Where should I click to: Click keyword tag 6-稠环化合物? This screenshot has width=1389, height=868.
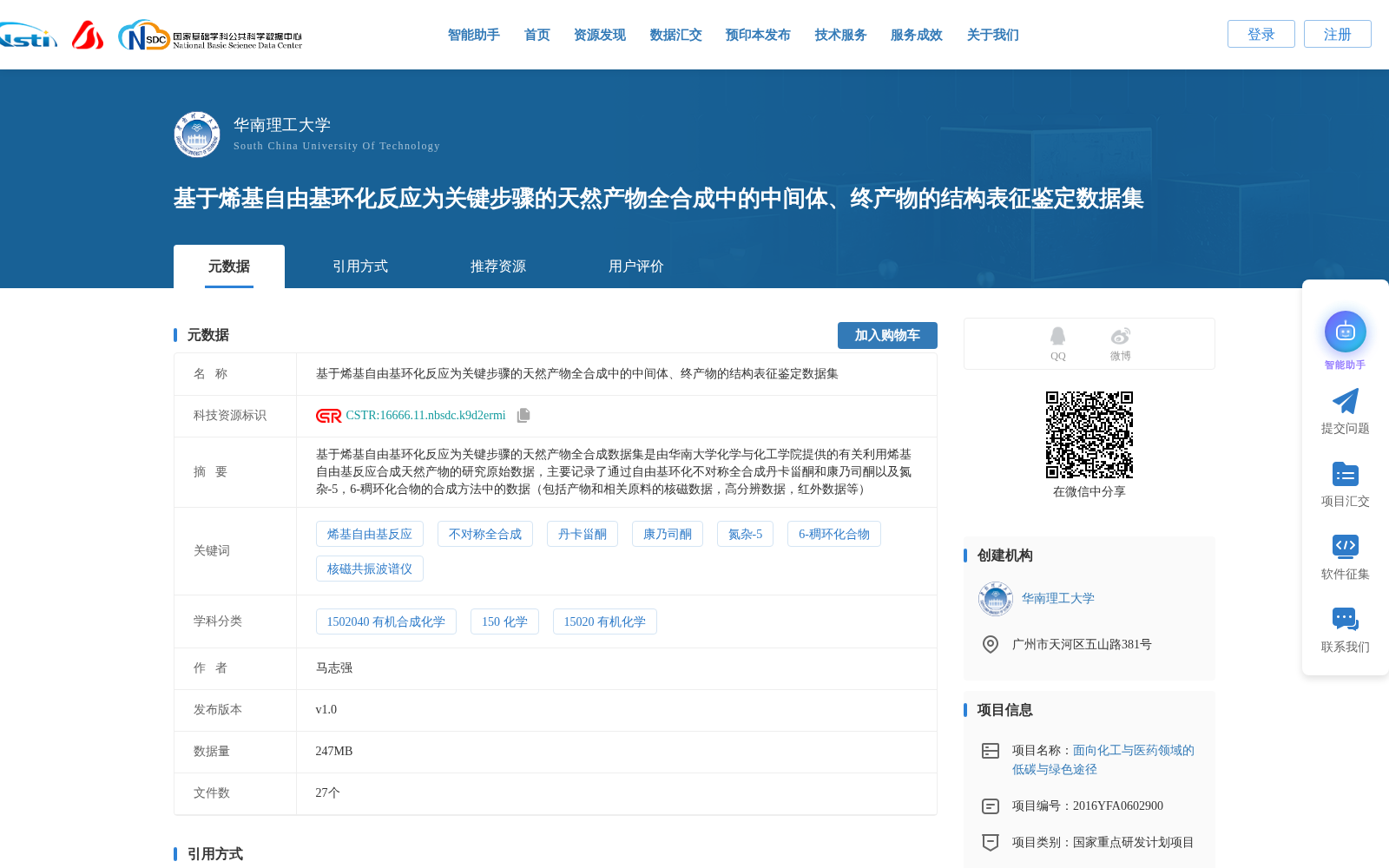(834, 534)
